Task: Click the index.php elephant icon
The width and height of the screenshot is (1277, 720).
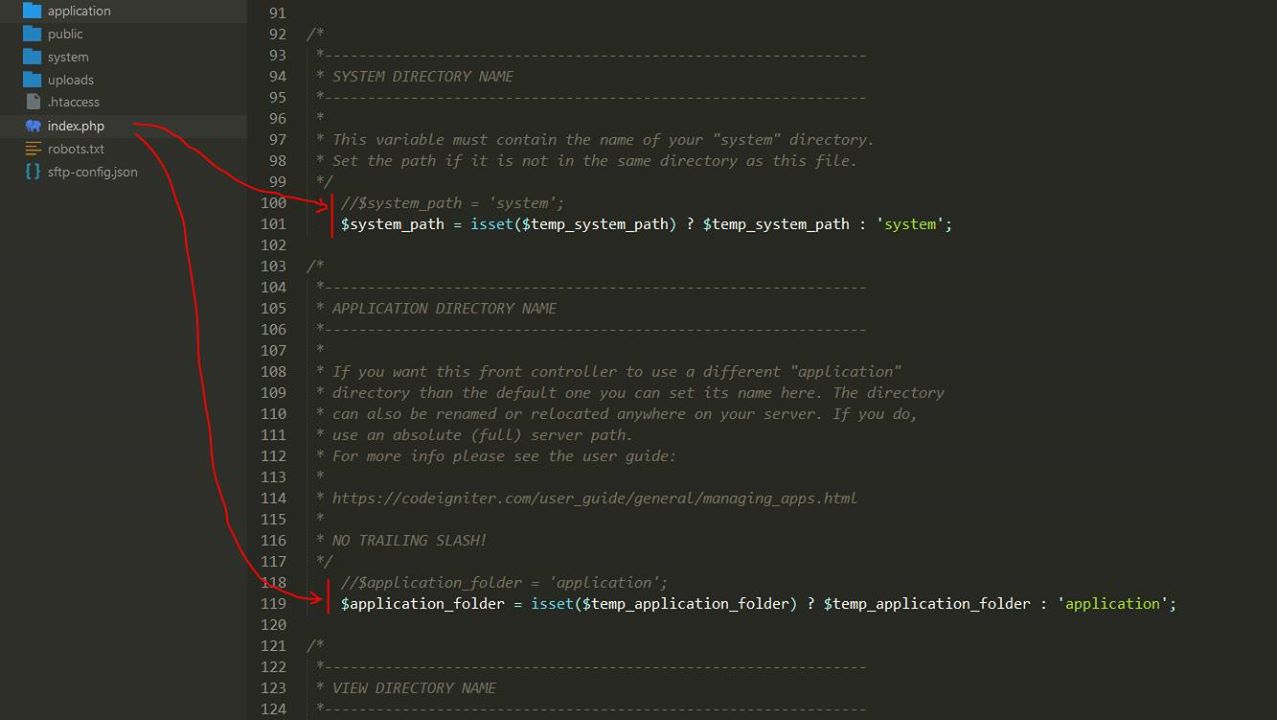Action: click(33, 126)
